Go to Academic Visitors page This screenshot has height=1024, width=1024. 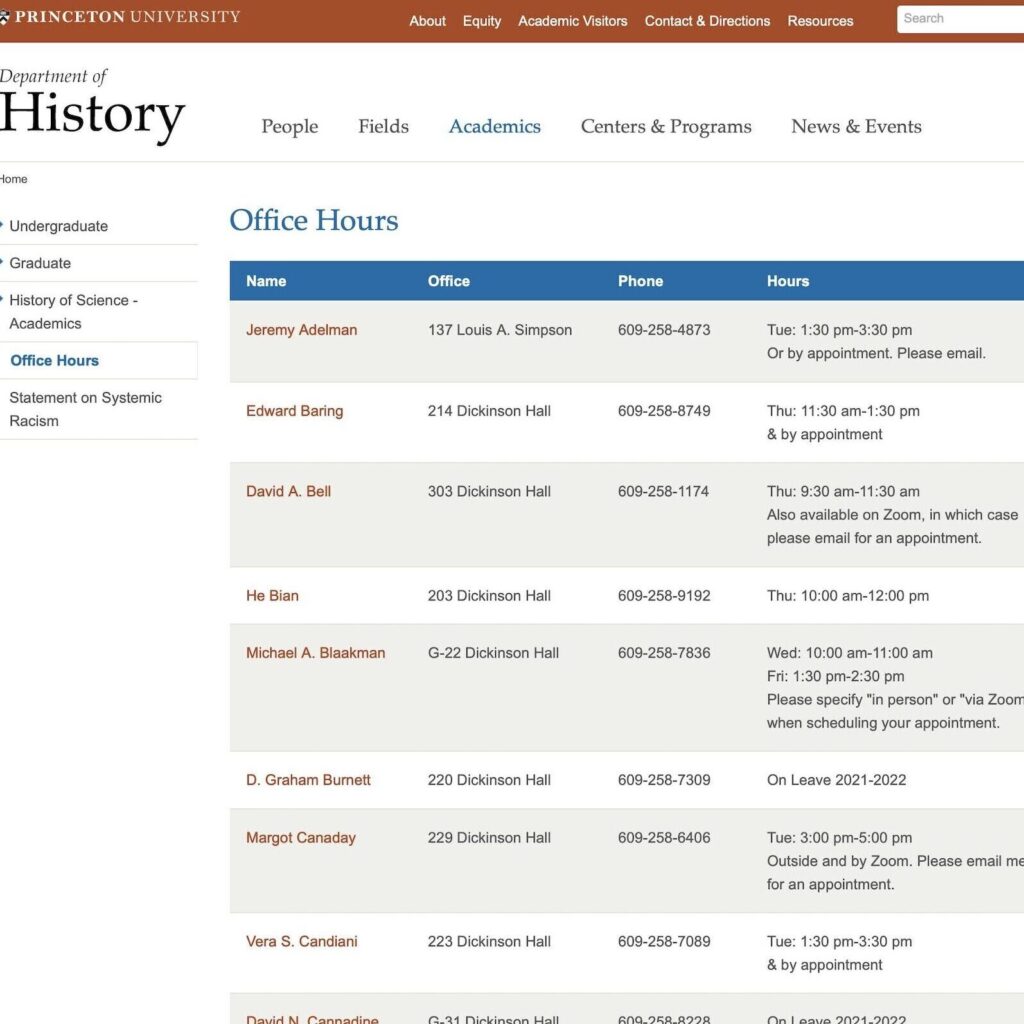(572, 21)
